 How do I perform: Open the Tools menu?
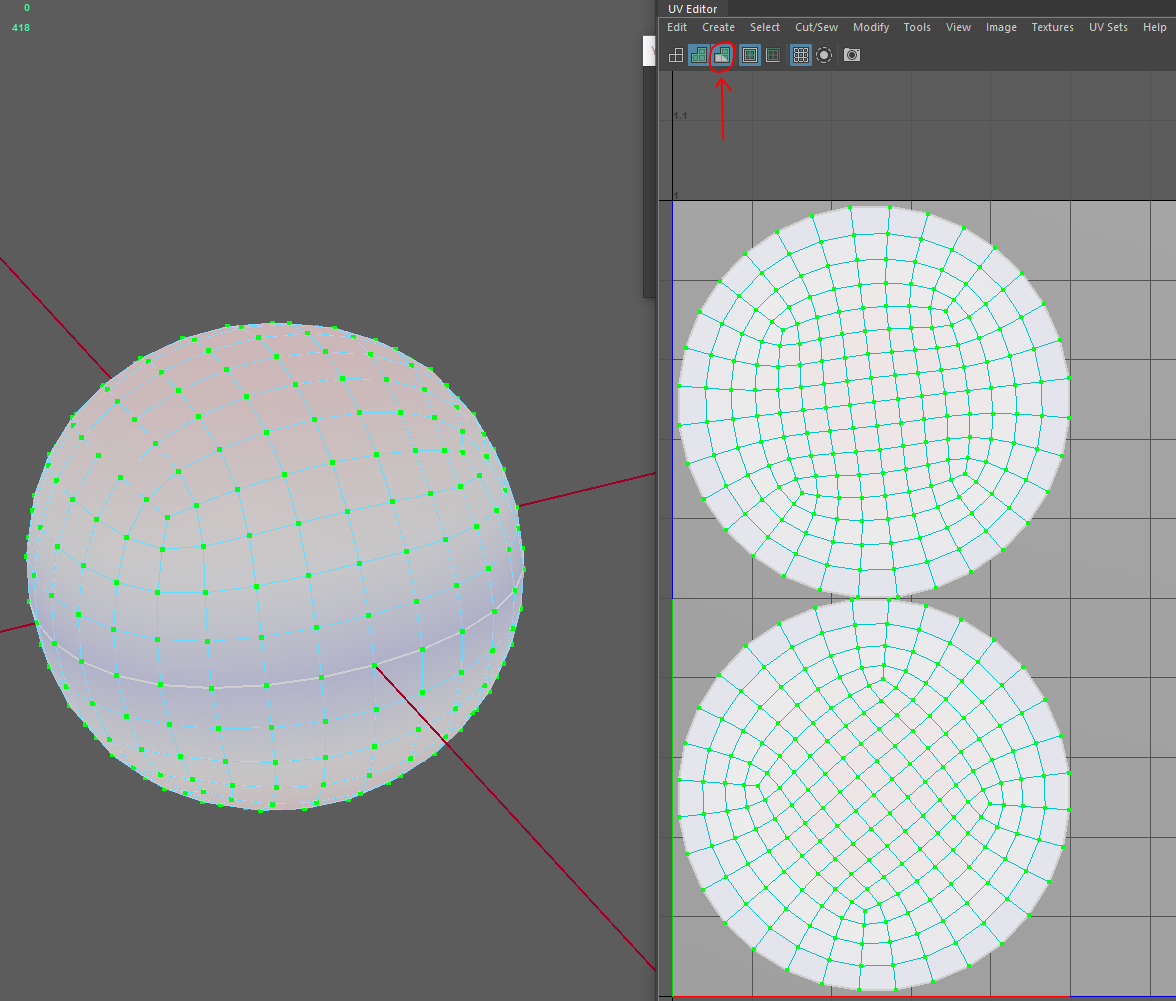[x=917, y=28]
